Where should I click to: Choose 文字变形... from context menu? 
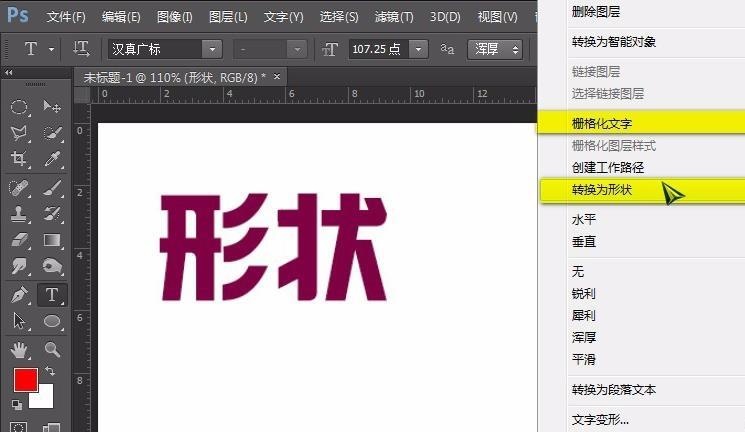601,420
